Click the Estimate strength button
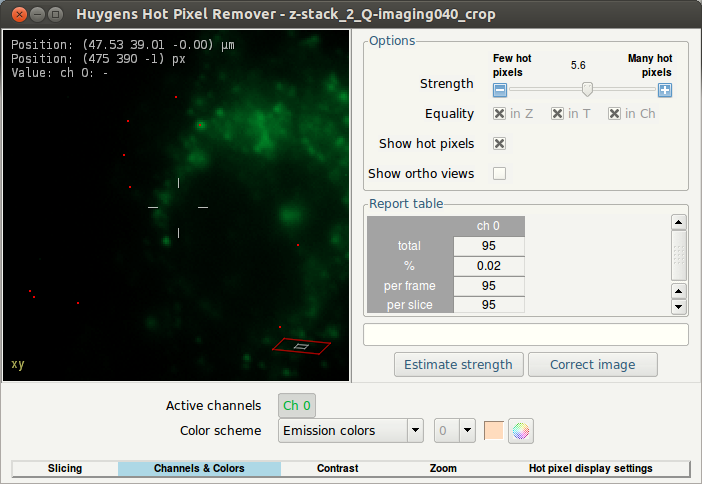The image size is (702, 484). coord(458,364)
